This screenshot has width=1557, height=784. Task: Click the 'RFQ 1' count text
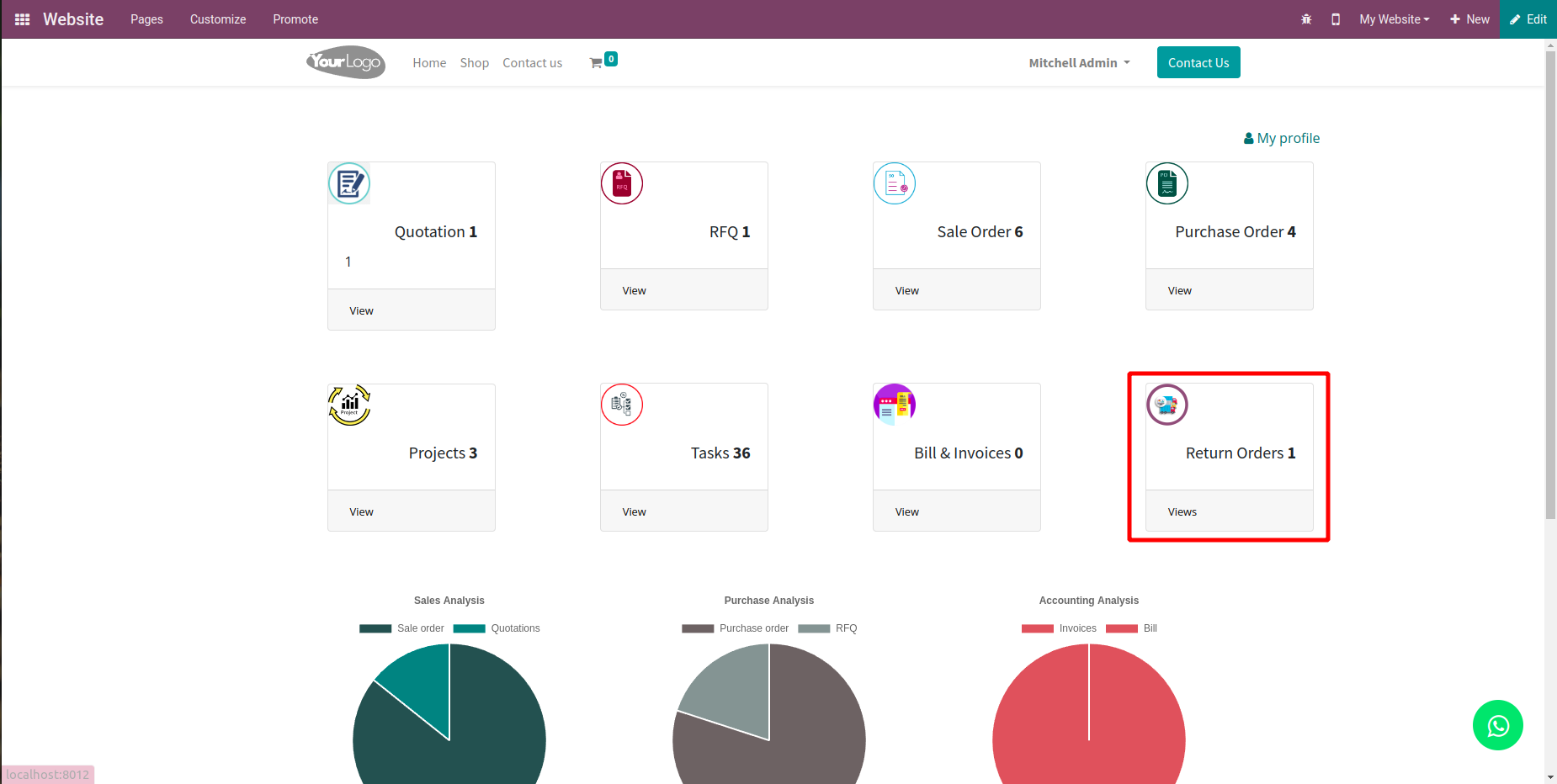point(730,232)
